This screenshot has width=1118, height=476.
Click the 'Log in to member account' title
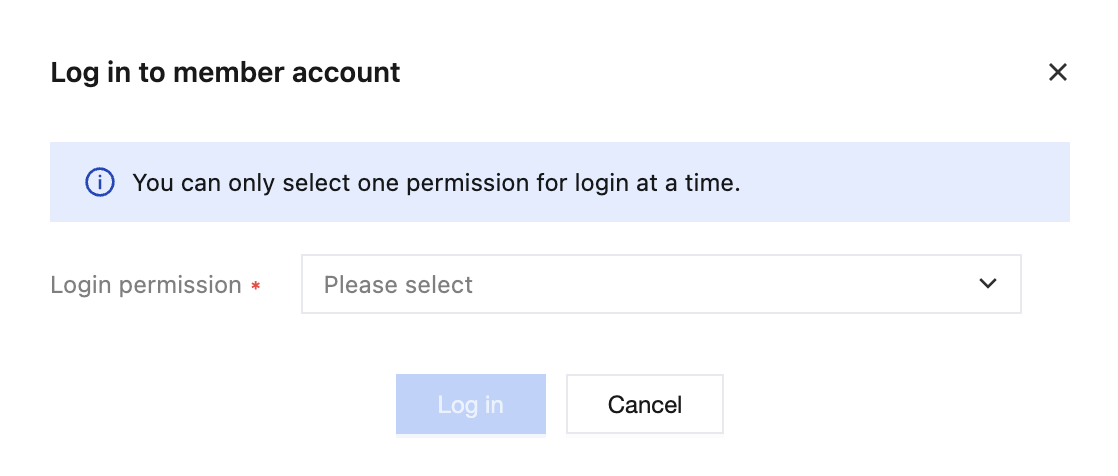(x=225, y=73)
